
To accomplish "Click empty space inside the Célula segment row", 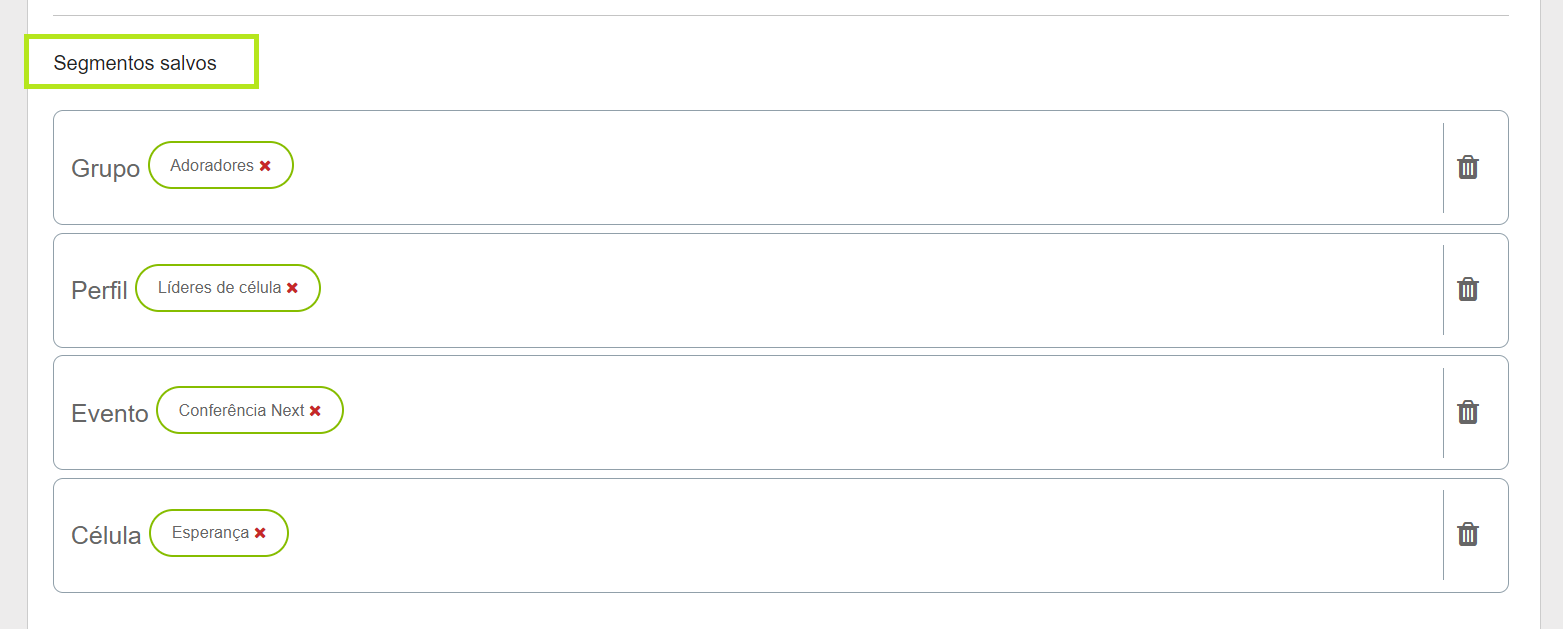I will click(860, 535).
